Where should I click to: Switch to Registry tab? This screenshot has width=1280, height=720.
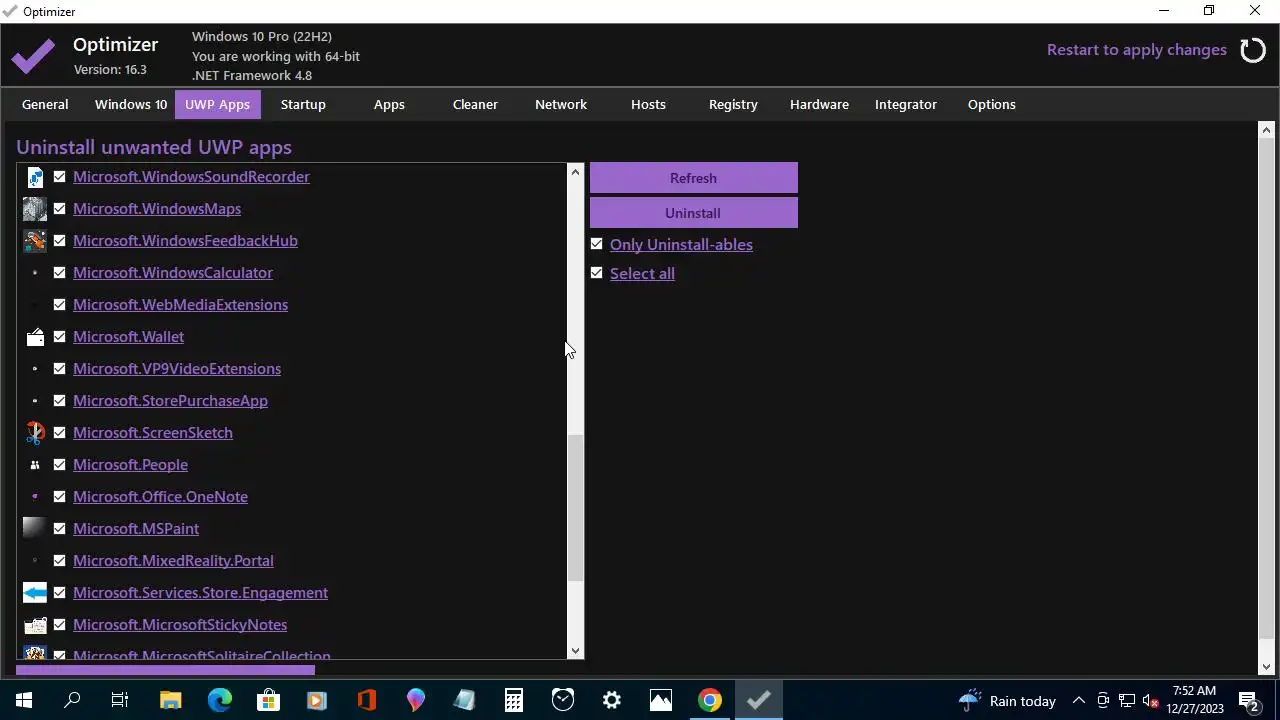click(733, 104)
